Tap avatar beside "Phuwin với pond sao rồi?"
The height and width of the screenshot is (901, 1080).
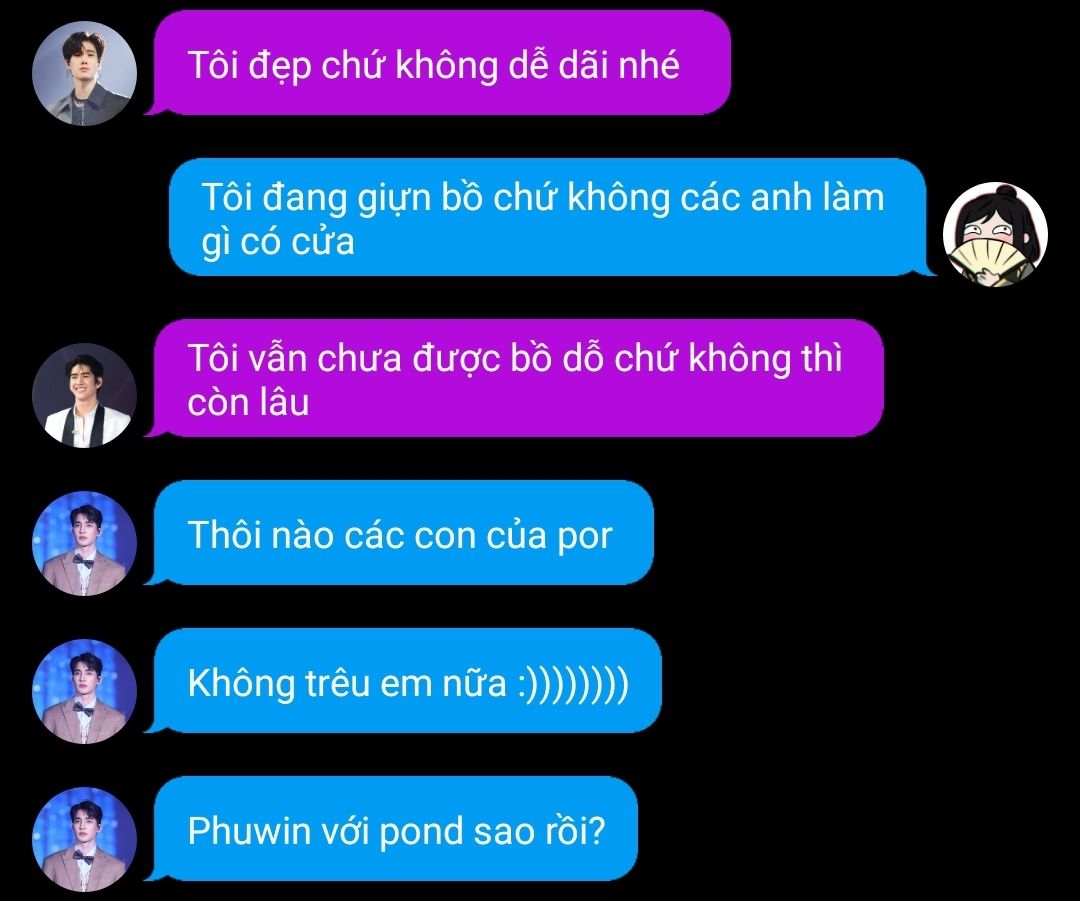(x=85, y=839)
